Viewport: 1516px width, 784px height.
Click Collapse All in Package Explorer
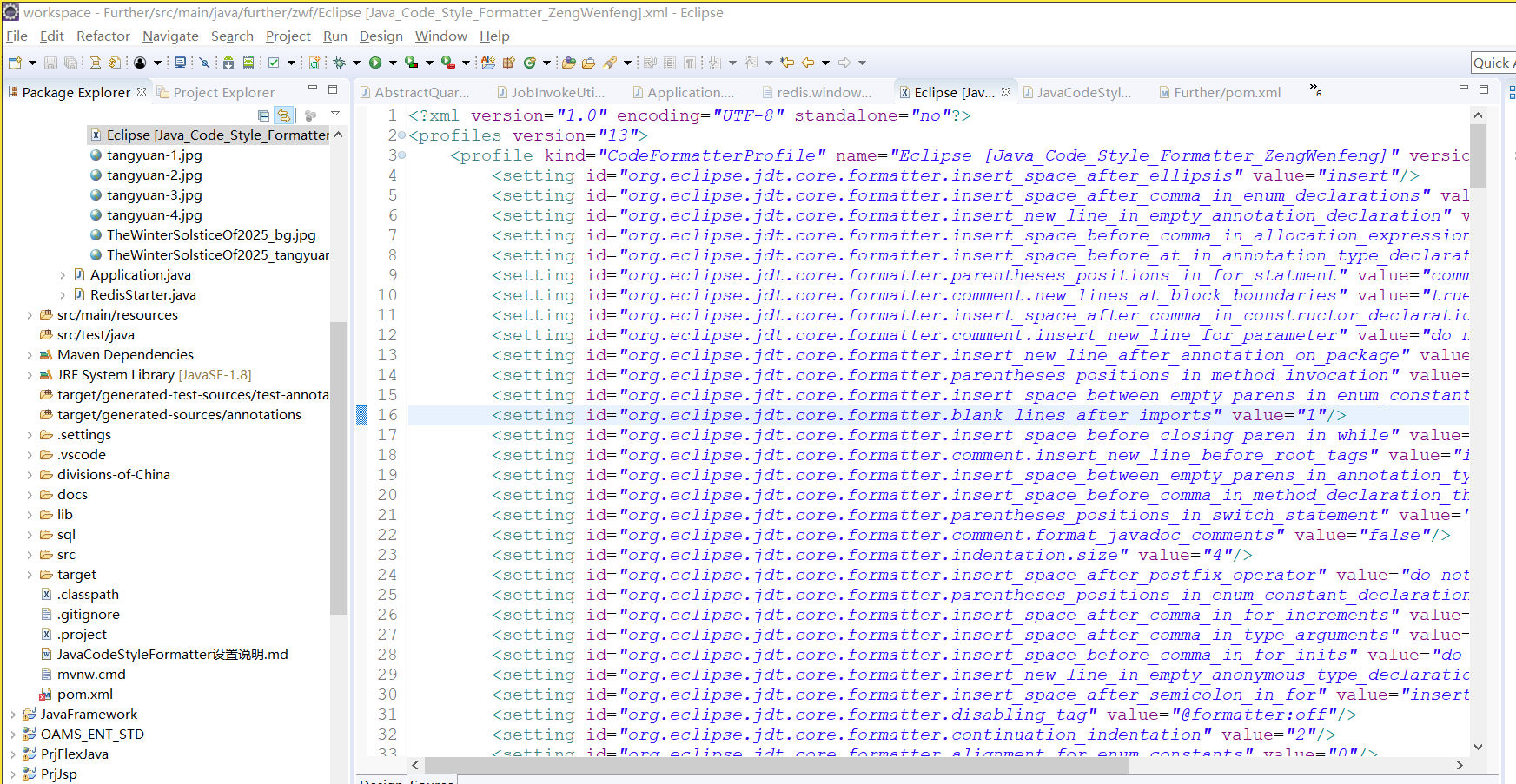(263, 115)
